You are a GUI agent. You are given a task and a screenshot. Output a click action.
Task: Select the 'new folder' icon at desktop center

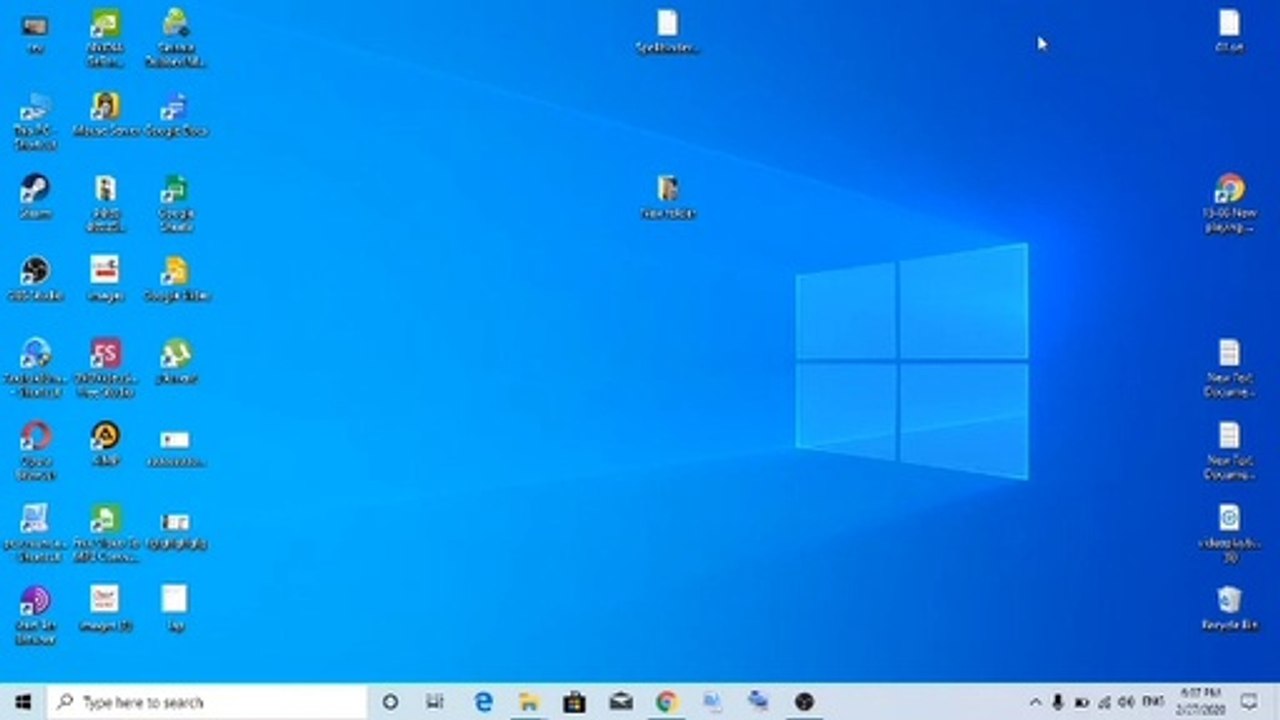point(667,196)
